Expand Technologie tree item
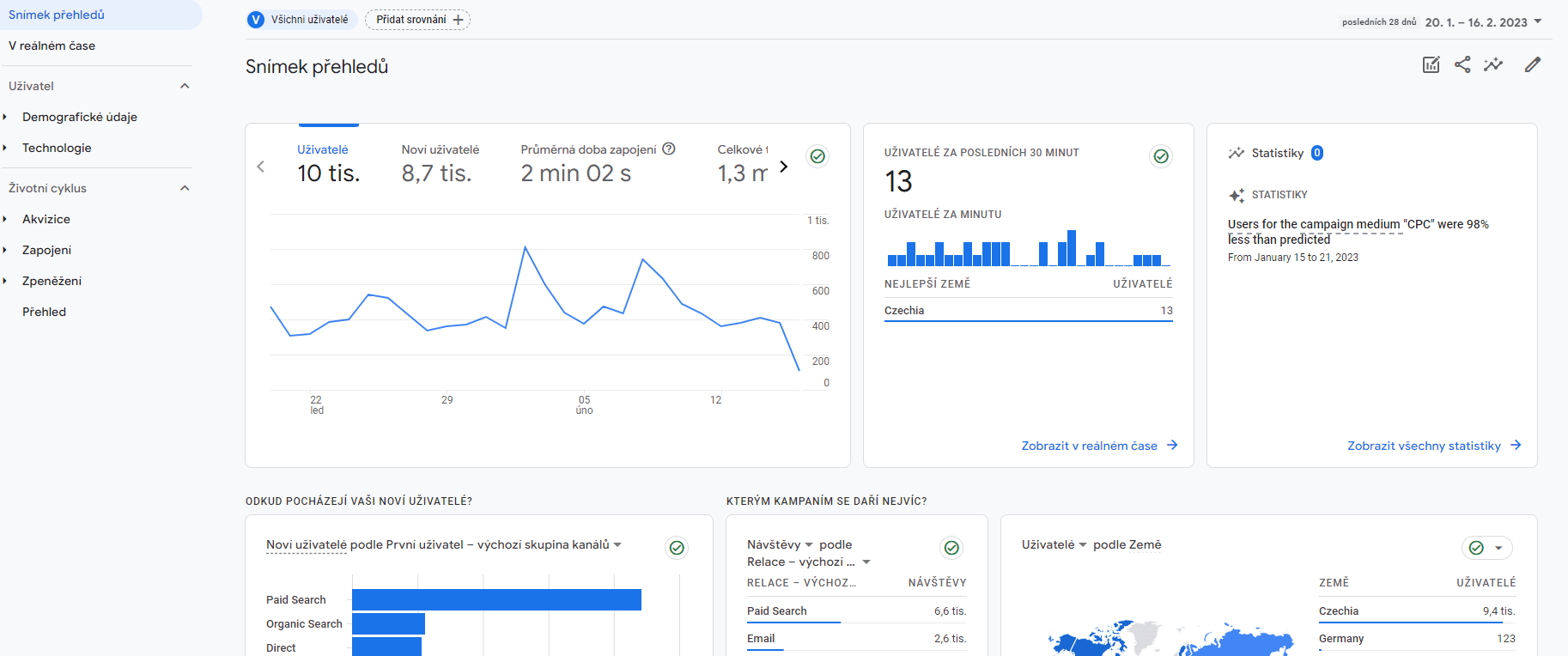This screenshot has width=1568, height=656. pos(5,148)
